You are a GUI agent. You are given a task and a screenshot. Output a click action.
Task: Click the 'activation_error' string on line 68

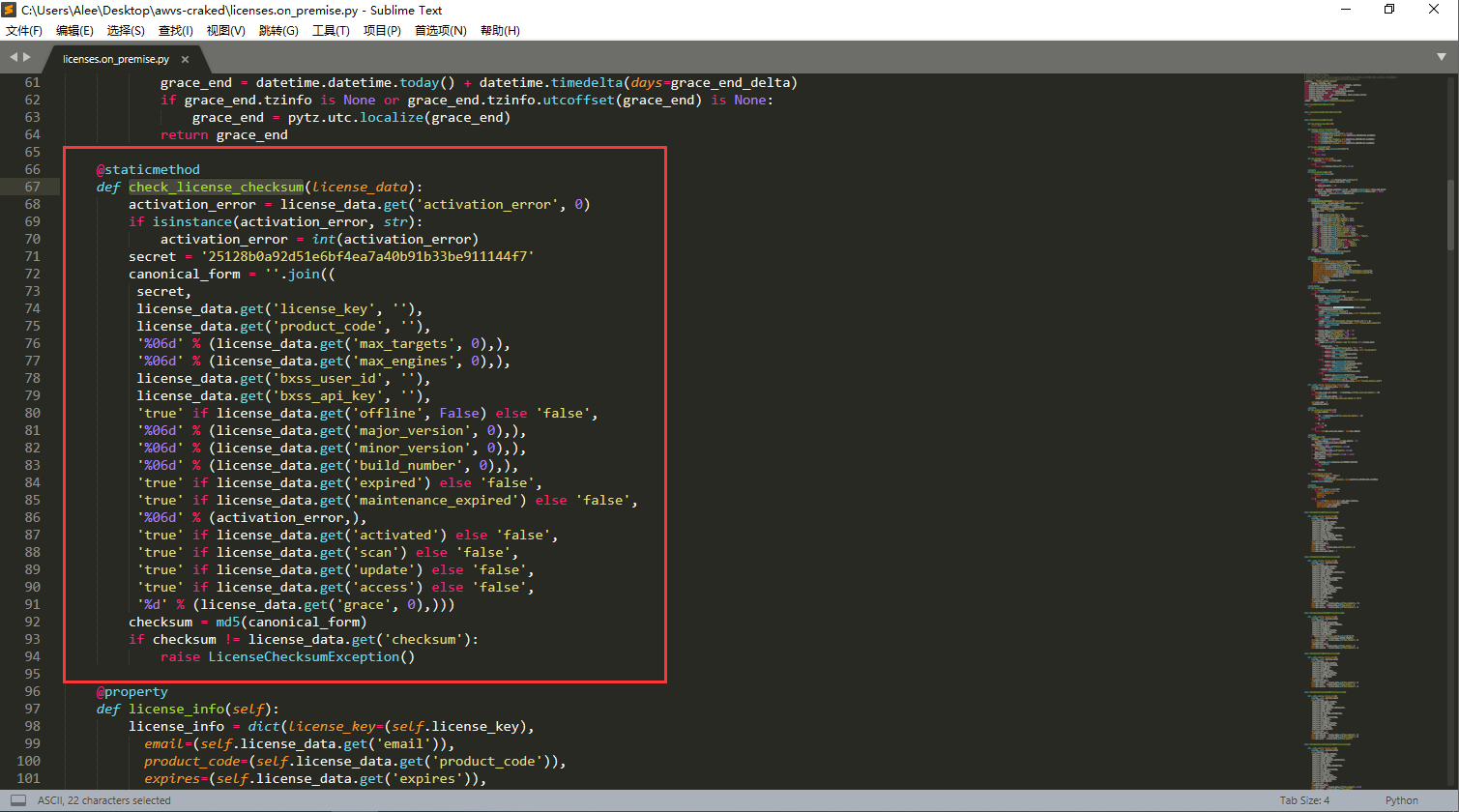click(x=487, y=204)
